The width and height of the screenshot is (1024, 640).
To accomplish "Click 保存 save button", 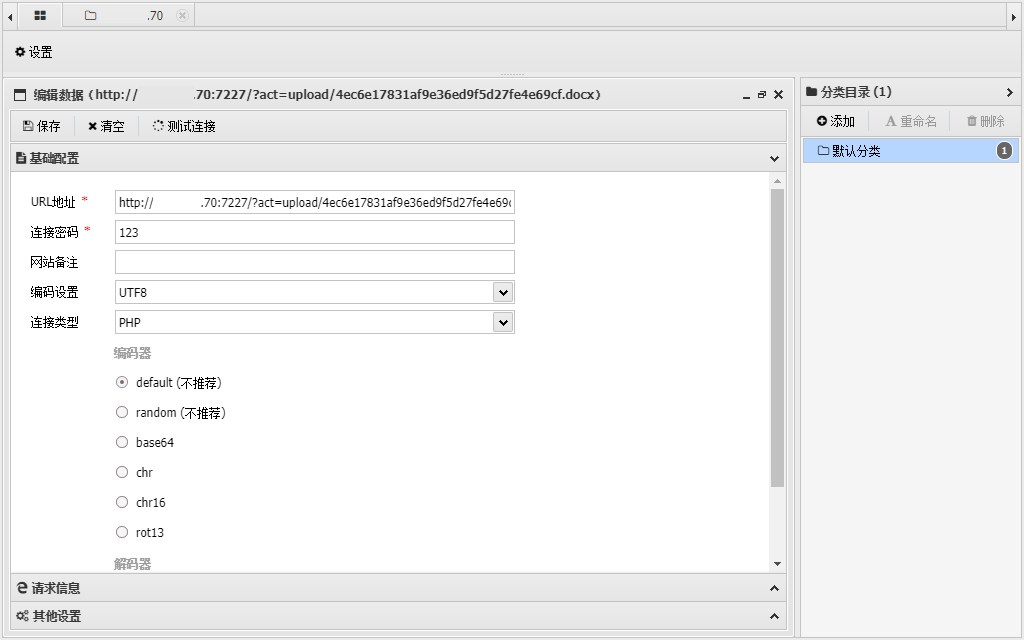I will click(x=42, y=126).
